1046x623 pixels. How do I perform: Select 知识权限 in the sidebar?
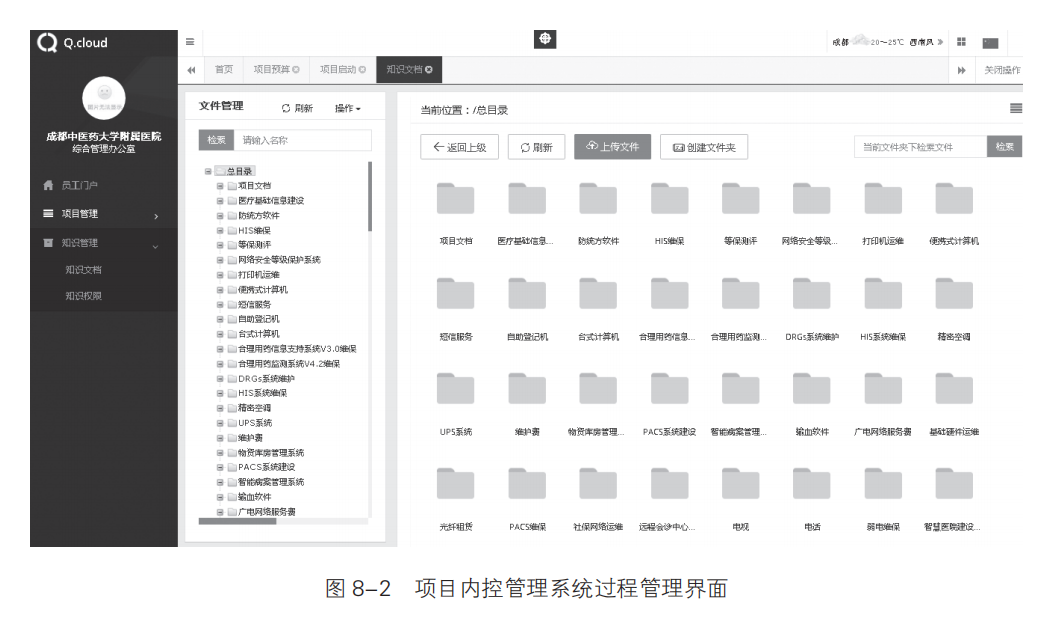83,296
